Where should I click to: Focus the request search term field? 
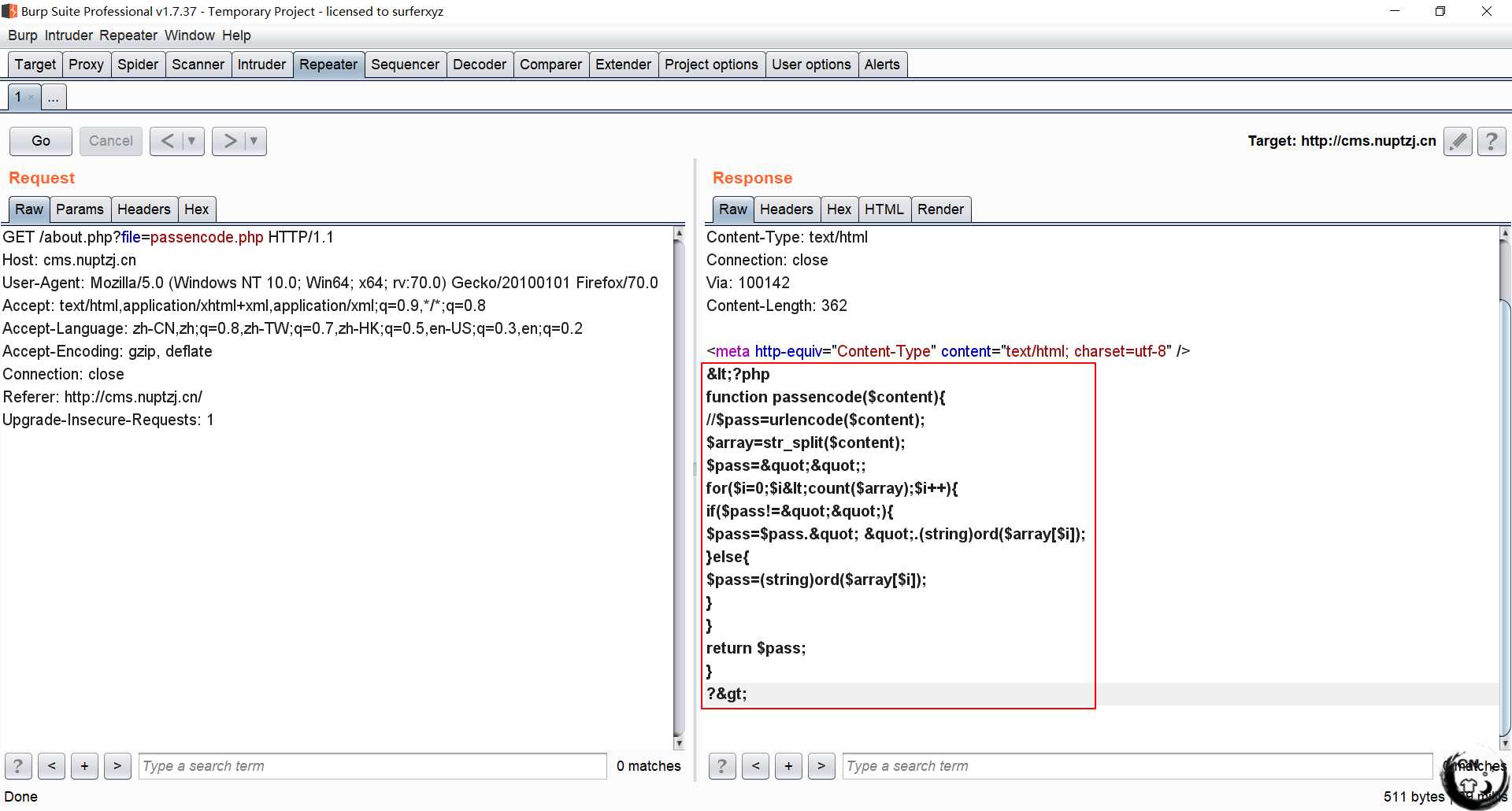click(x=372, y=766)
